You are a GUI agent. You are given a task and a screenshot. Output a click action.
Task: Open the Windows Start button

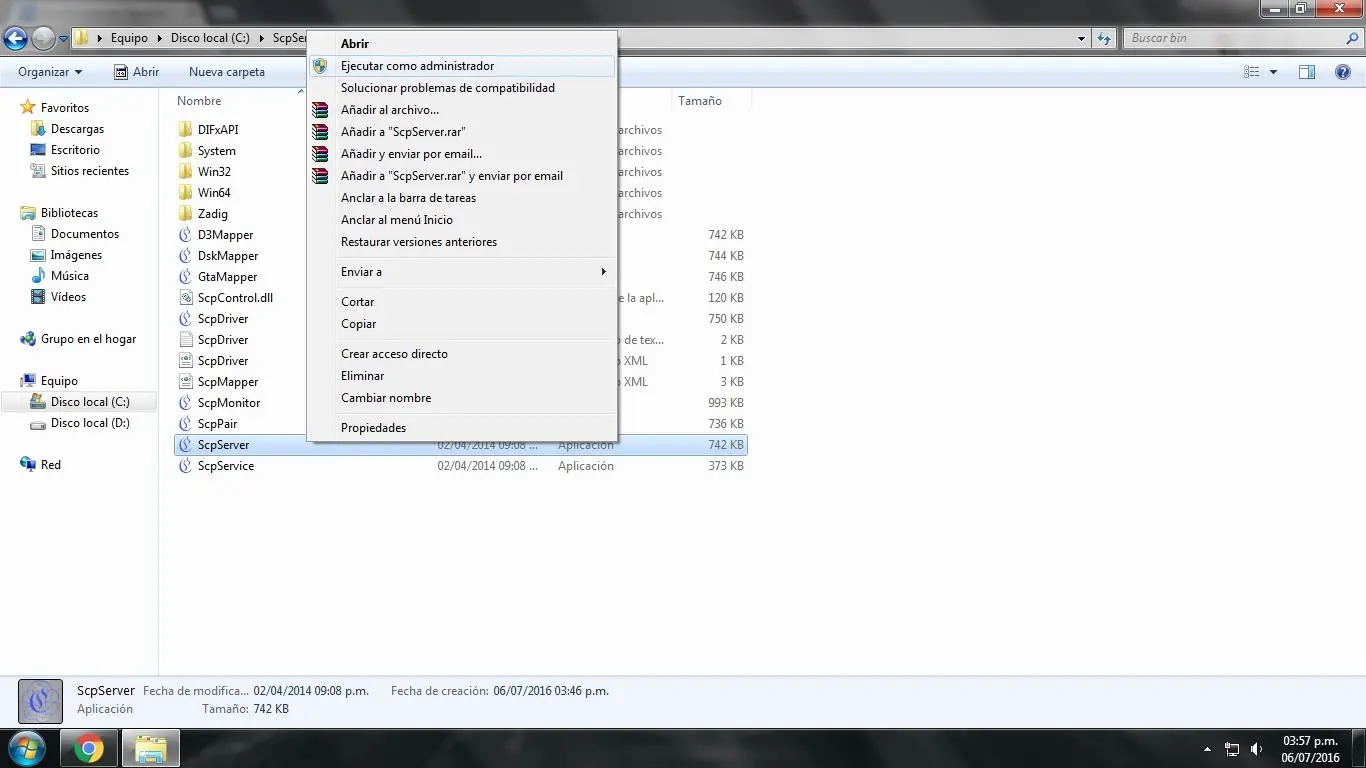[26, 748]
